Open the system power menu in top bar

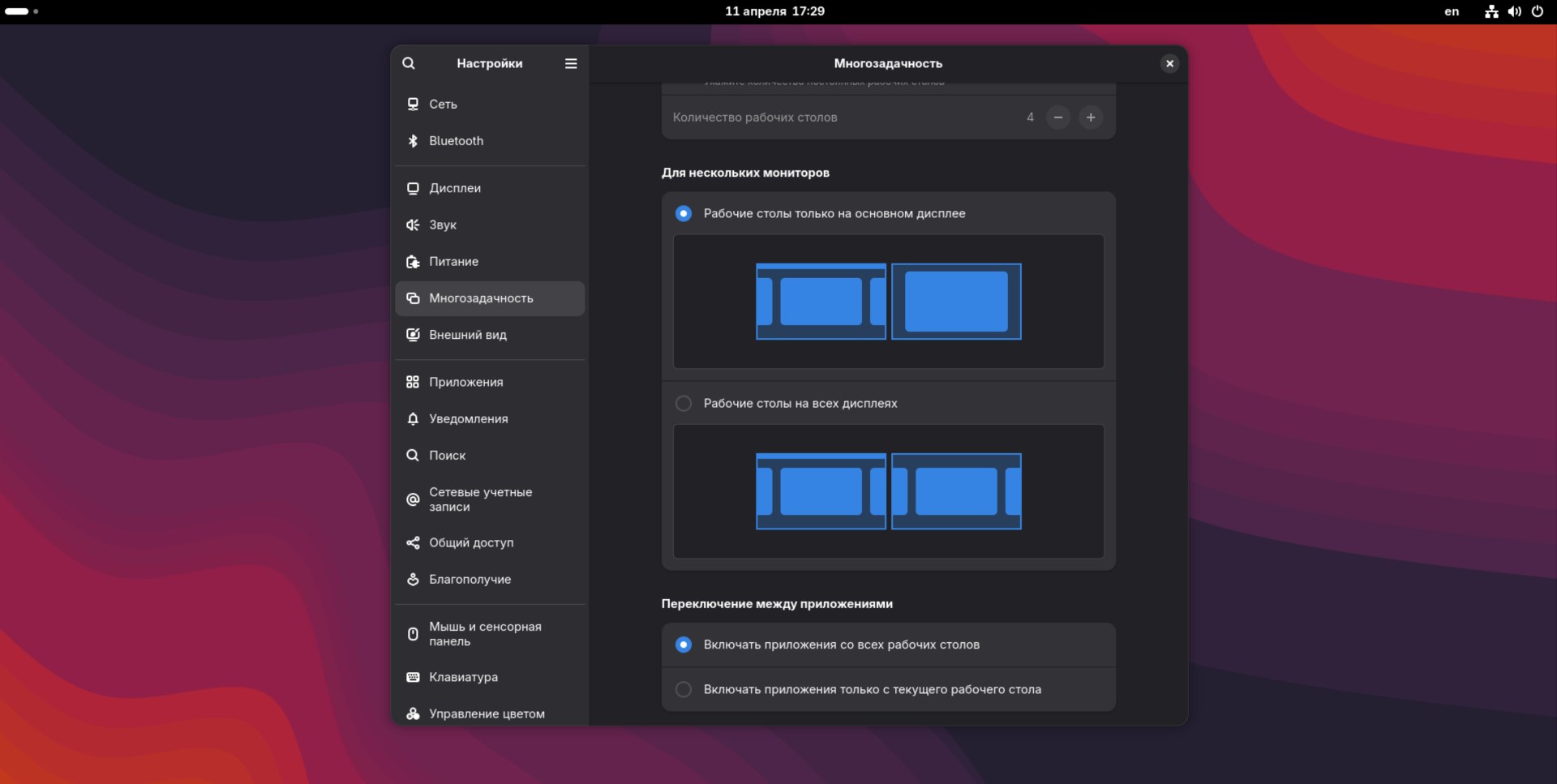[x=1537, y=11]
